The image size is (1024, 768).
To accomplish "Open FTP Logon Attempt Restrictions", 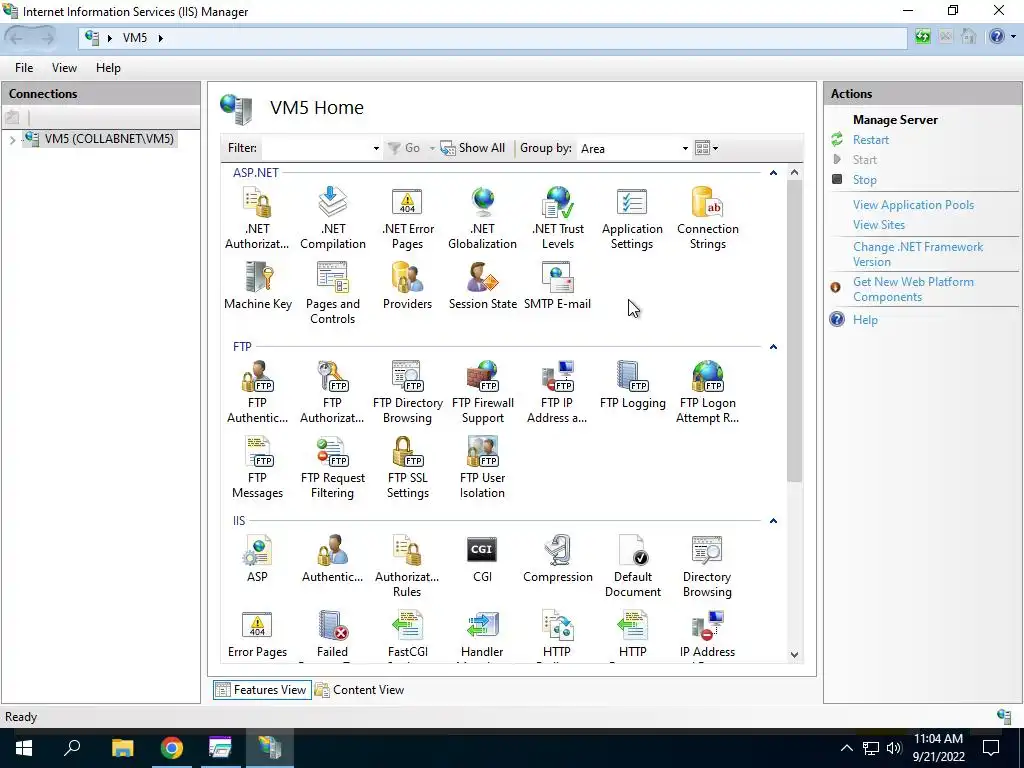I will (x=707, y=392).
